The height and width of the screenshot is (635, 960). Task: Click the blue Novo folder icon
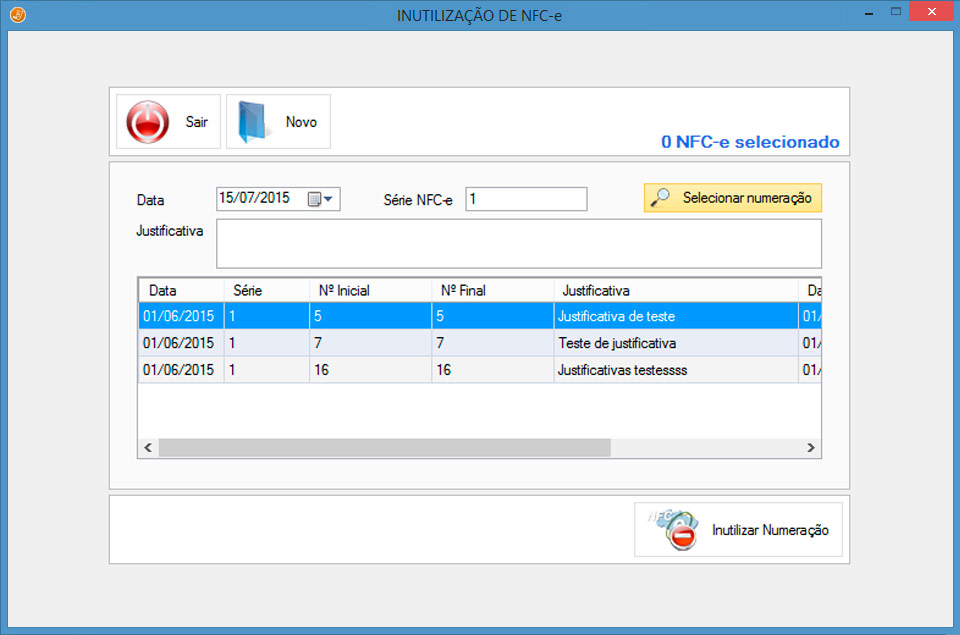coord(253,122)
